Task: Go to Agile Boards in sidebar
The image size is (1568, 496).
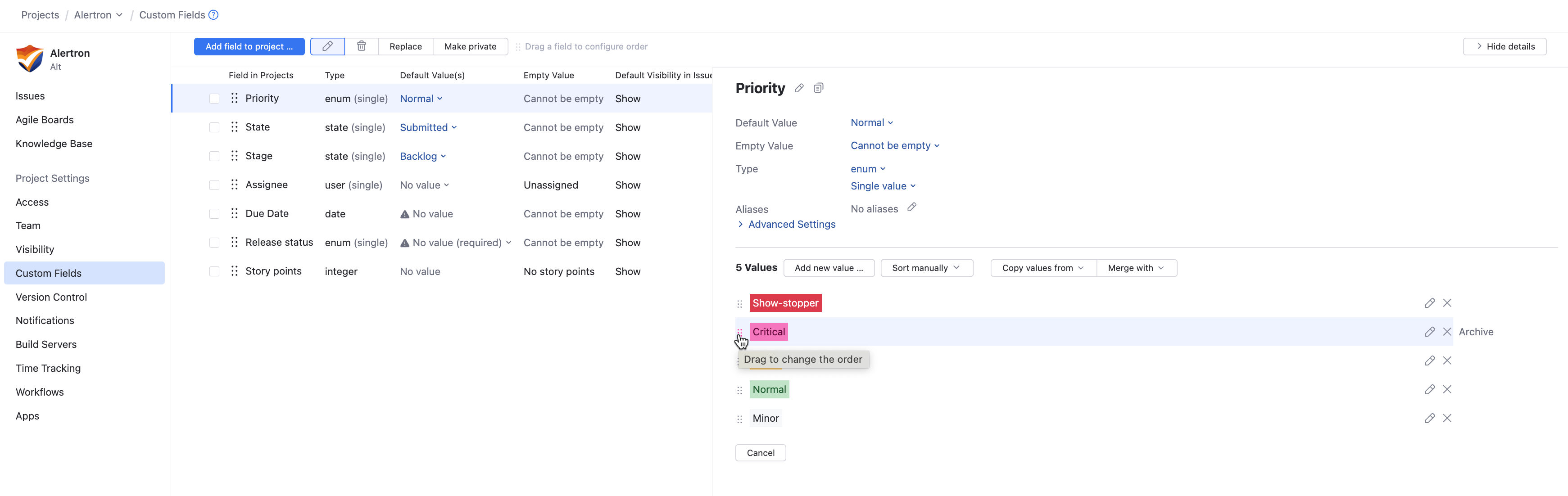Action: point(45,120)
